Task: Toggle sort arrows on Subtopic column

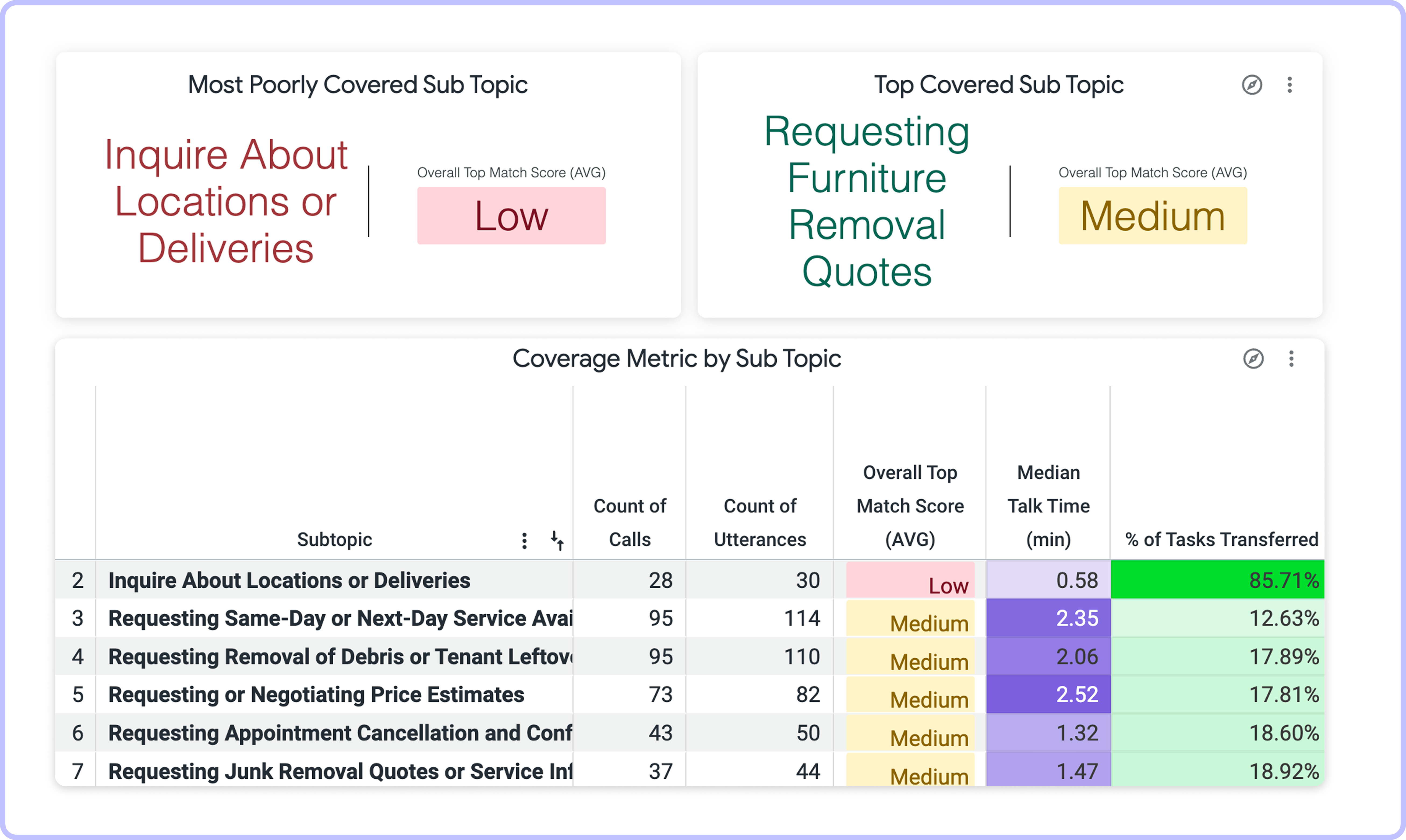Action: tap(557, 541)
